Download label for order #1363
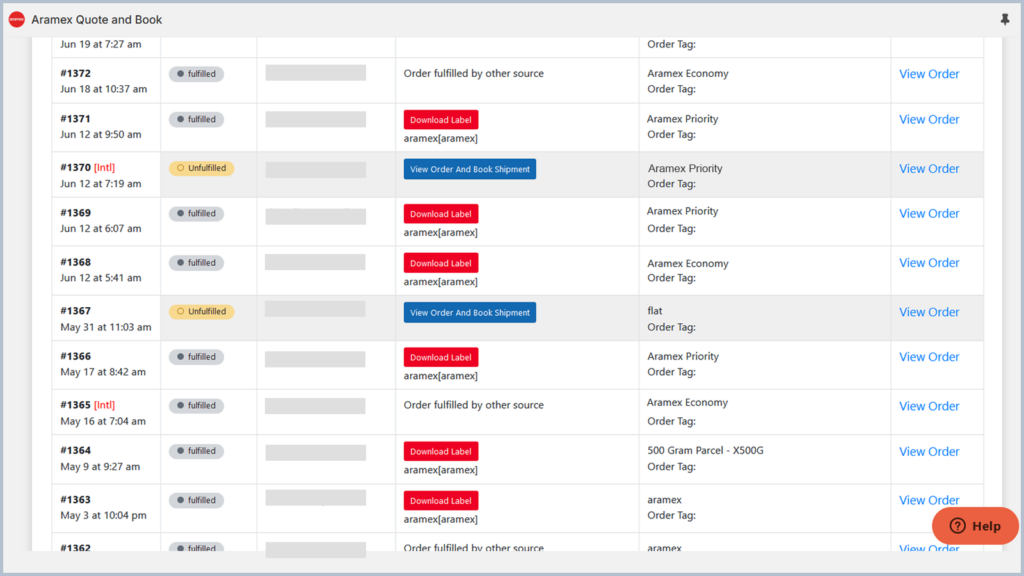This screenshot has height=576, width=1024. [441, 501]
